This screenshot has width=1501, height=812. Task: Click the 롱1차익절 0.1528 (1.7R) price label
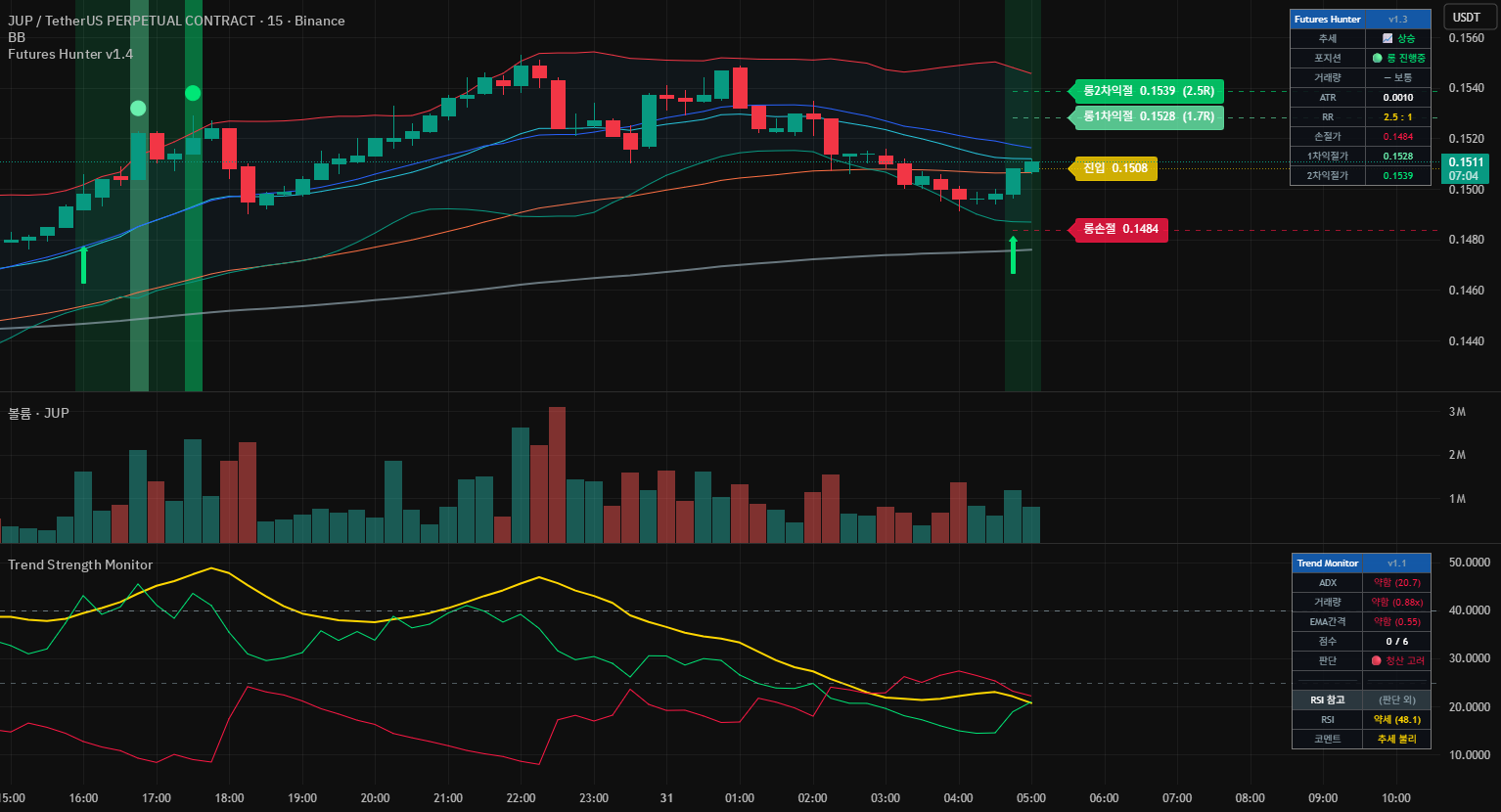[1149, 116]
